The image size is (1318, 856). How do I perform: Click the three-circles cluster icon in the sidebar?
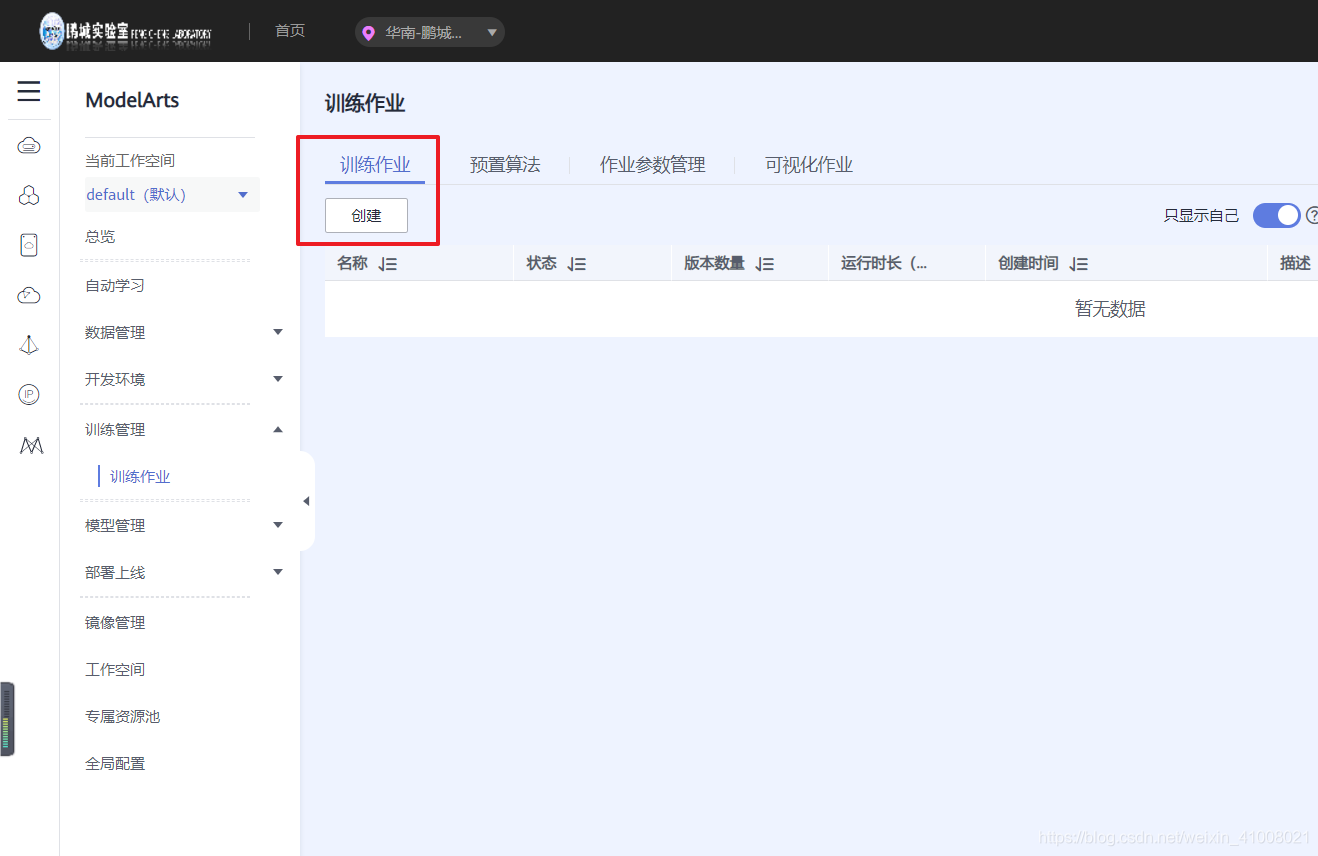click(x=29, y=196)
